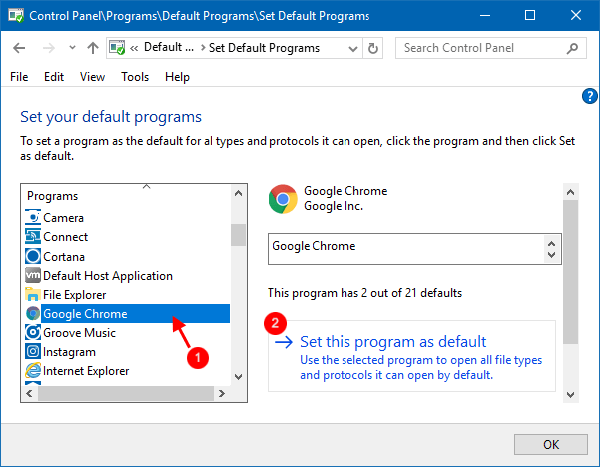Select File Explorer in the Programs list

click(x=75, y=295)
